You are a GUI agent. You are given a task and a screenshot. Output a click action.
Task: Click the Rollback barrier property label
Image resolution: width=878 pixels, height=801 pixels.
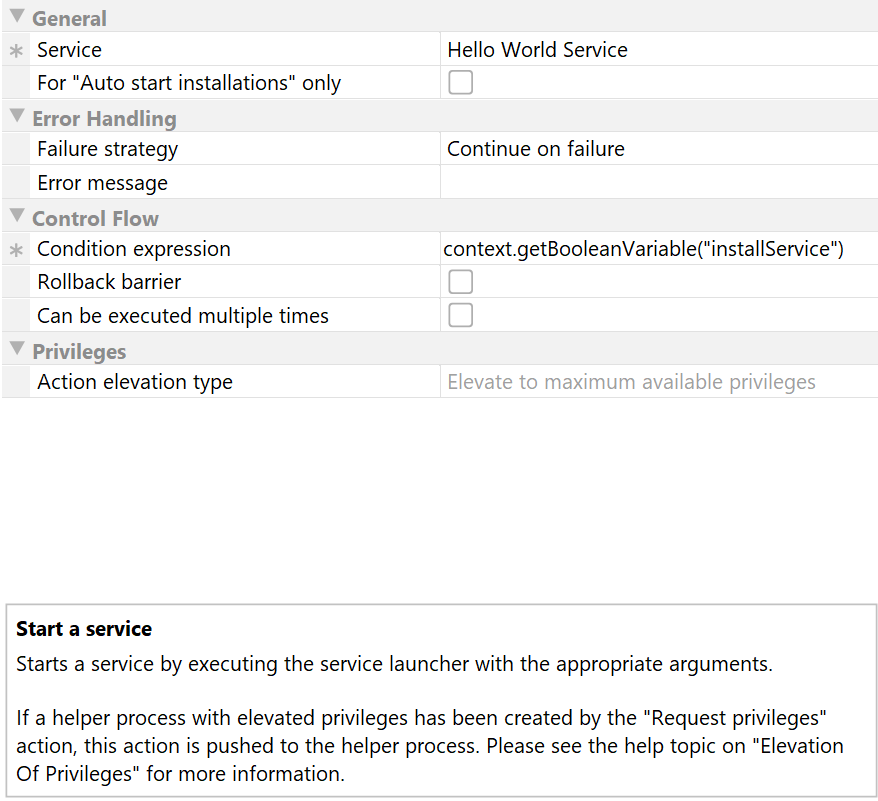click(109, 282)
